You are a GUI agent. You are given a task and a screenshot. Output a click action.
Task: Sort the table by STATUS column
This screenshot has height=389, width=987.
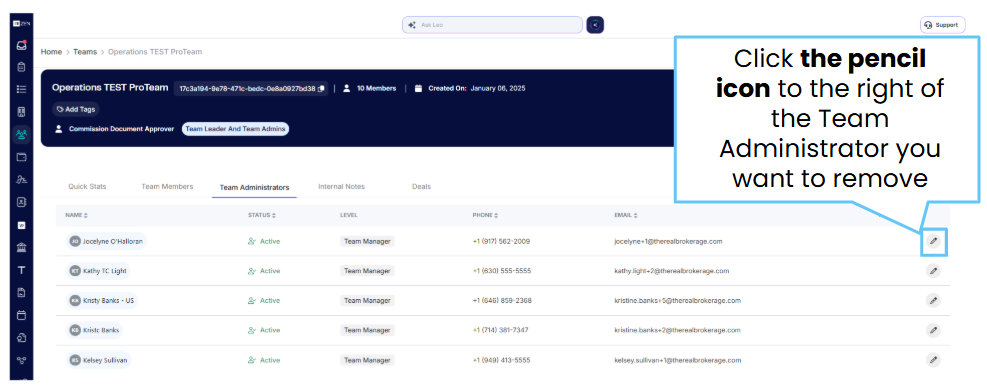point(262,215)
